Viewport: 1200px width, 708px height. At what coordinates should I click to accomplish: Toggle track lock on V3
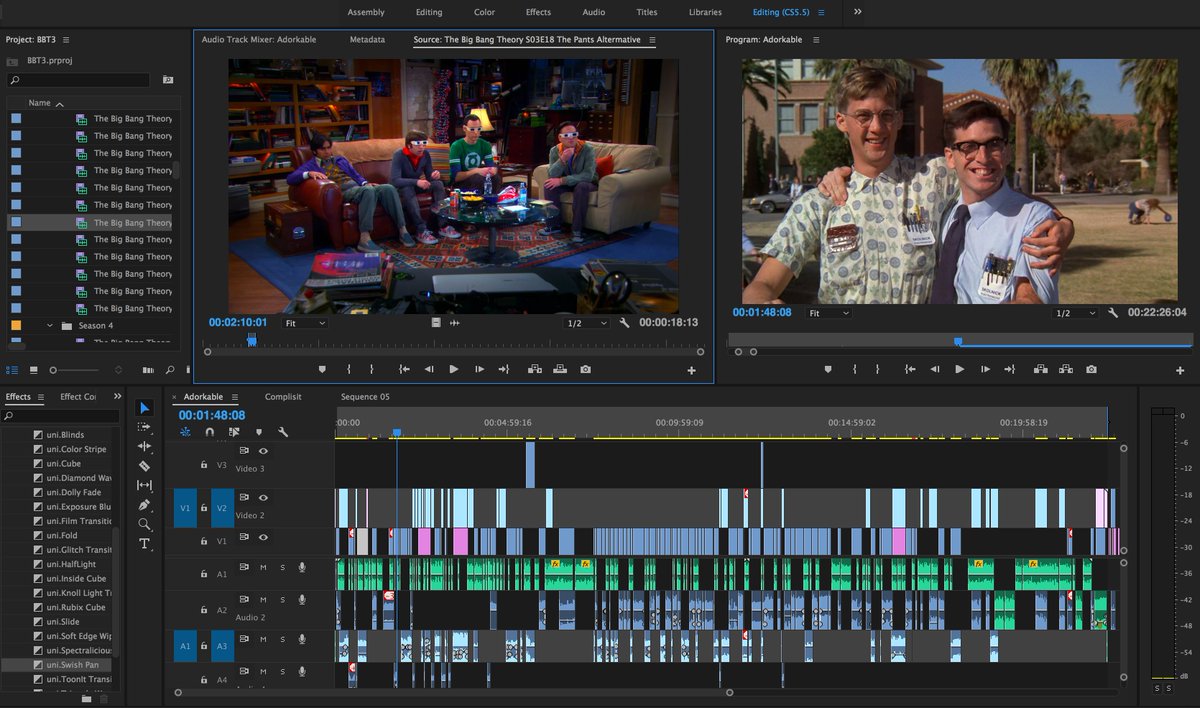pyautogui.click(x=204, y=464)
